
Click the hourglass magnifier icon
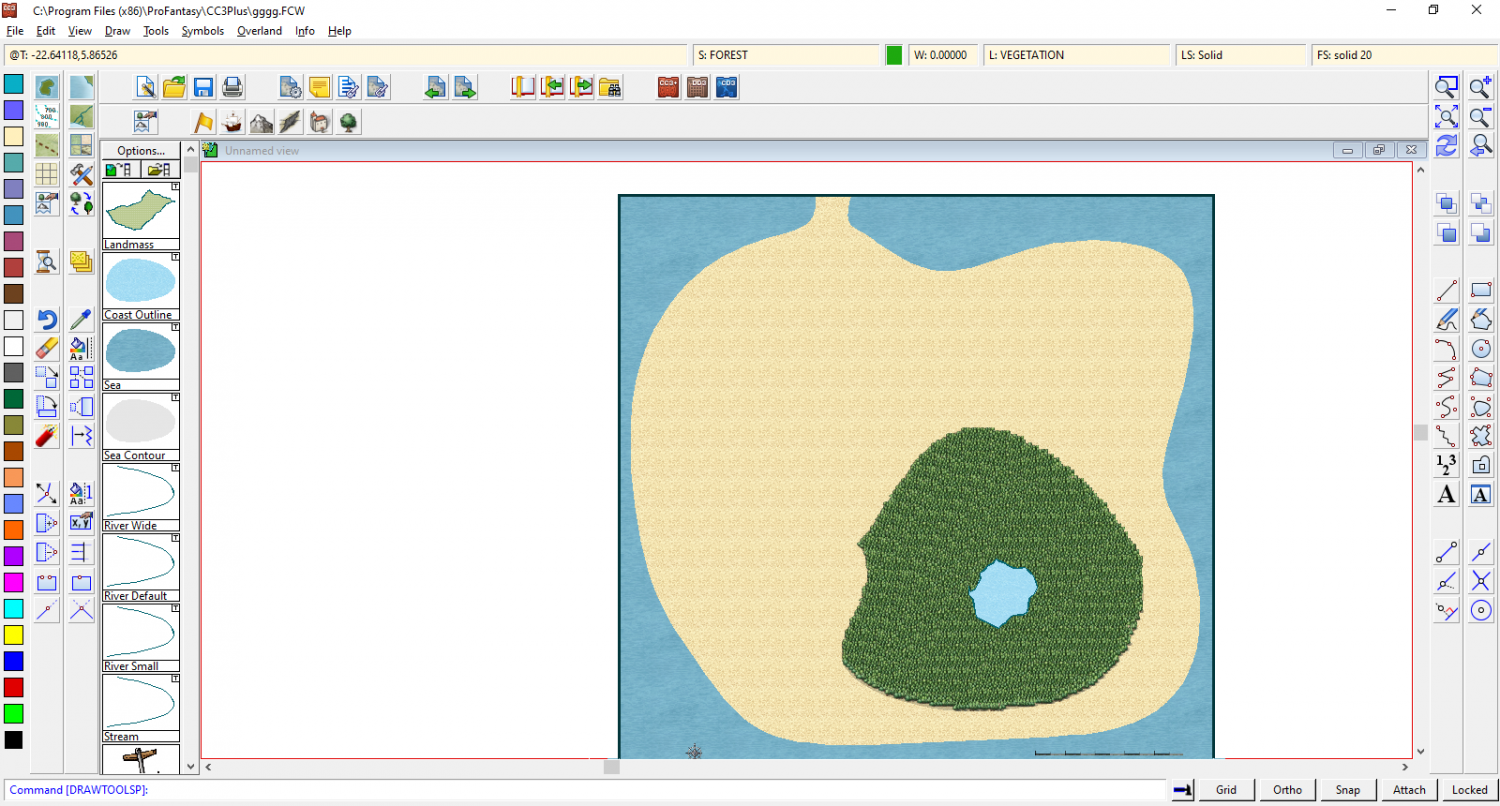(46, 262)
